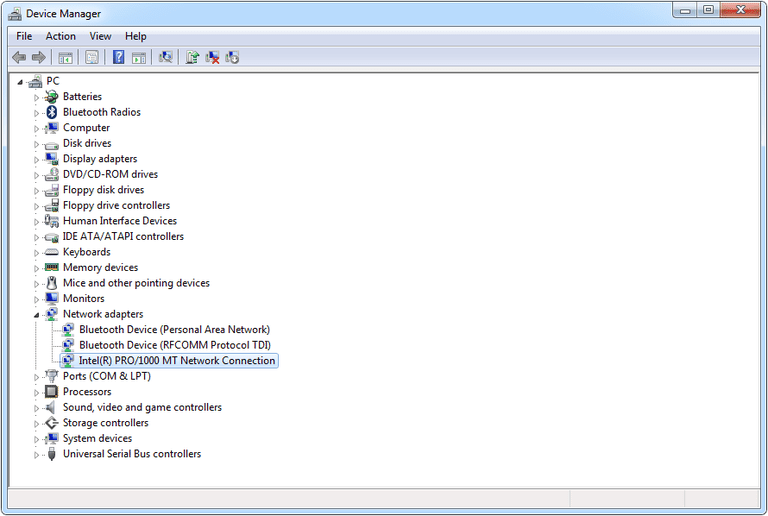Minimize the Device Manager window
Screen dimensions: 768x516
point(685,10)
